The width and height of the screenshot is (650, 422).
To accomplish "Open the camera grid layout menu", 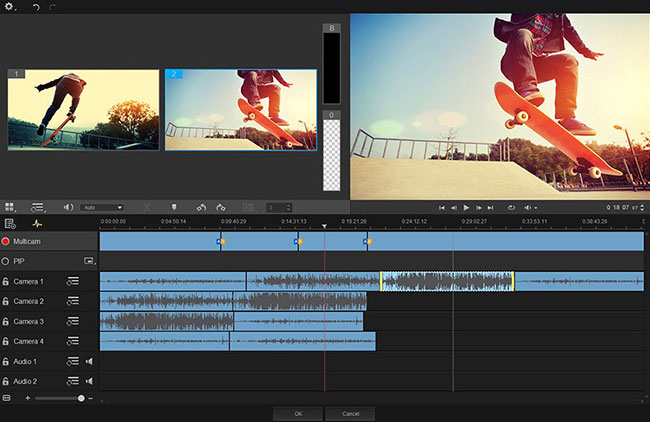I will [x=11, y=207].
